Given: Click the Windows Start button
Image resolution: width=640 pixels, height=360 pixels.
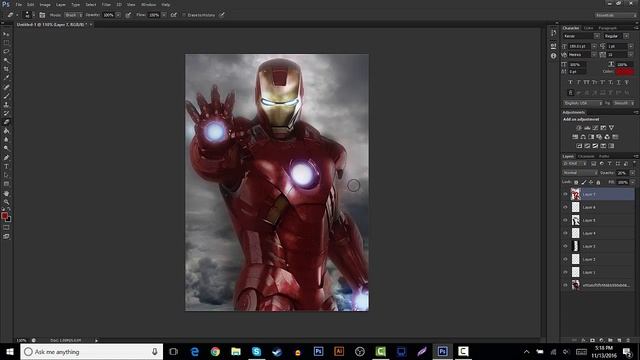Looking at the screenshot, I should click(10, 351).
